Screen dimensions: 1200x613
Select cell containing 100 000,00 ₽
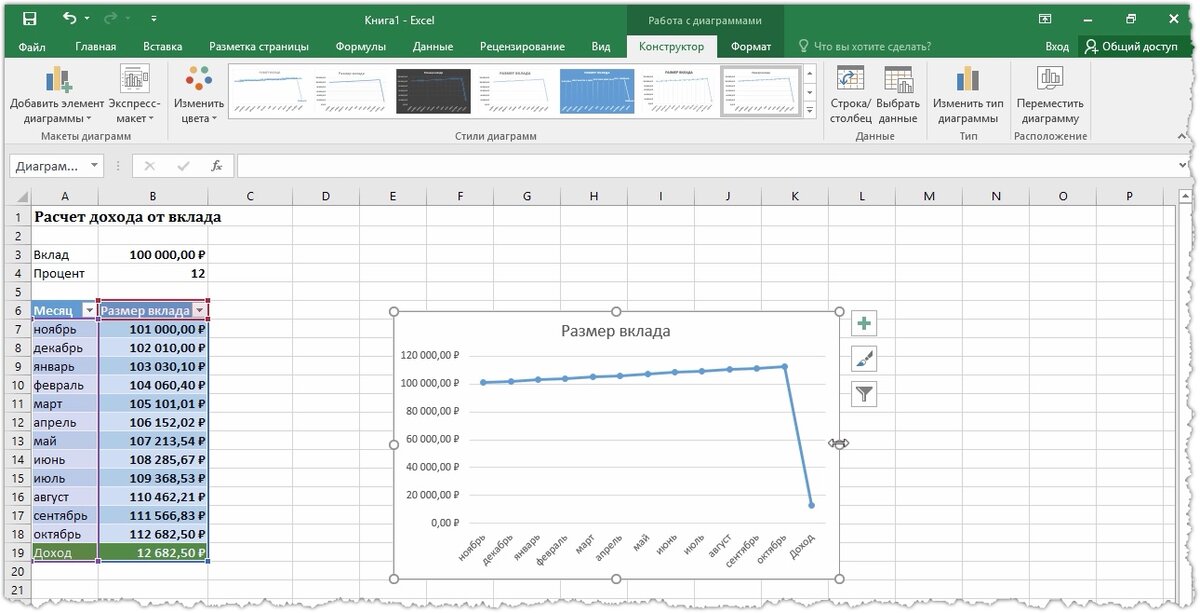coord(153,255)
